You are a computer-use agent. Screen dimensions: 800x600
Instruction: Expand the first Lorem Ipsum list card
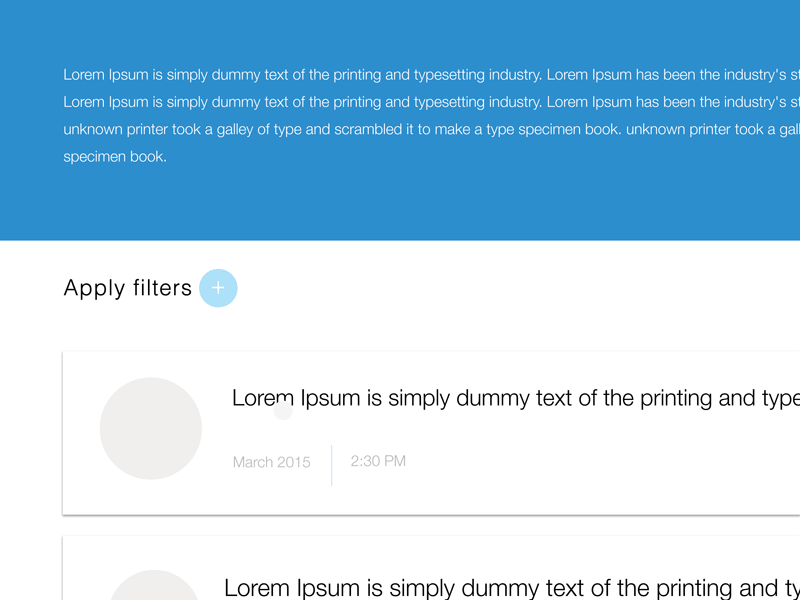(x=430, y=430)
